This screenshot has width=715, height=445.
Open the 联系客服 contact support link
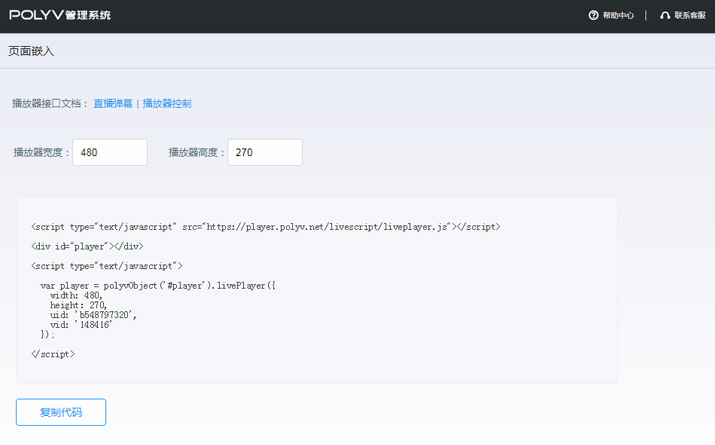[690, 15]
